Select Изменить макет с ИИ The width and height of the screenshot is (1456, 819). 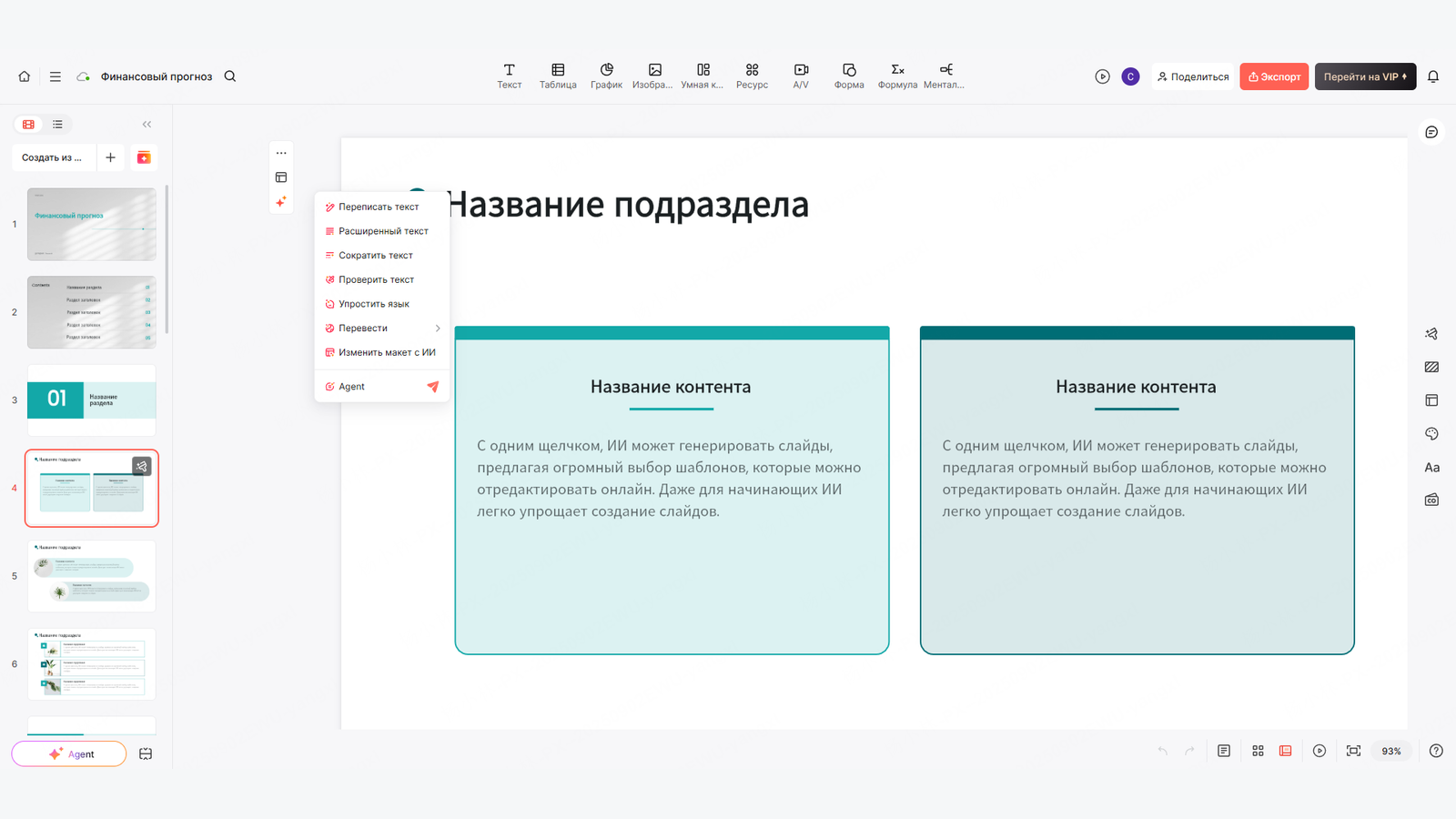[382, 352]
